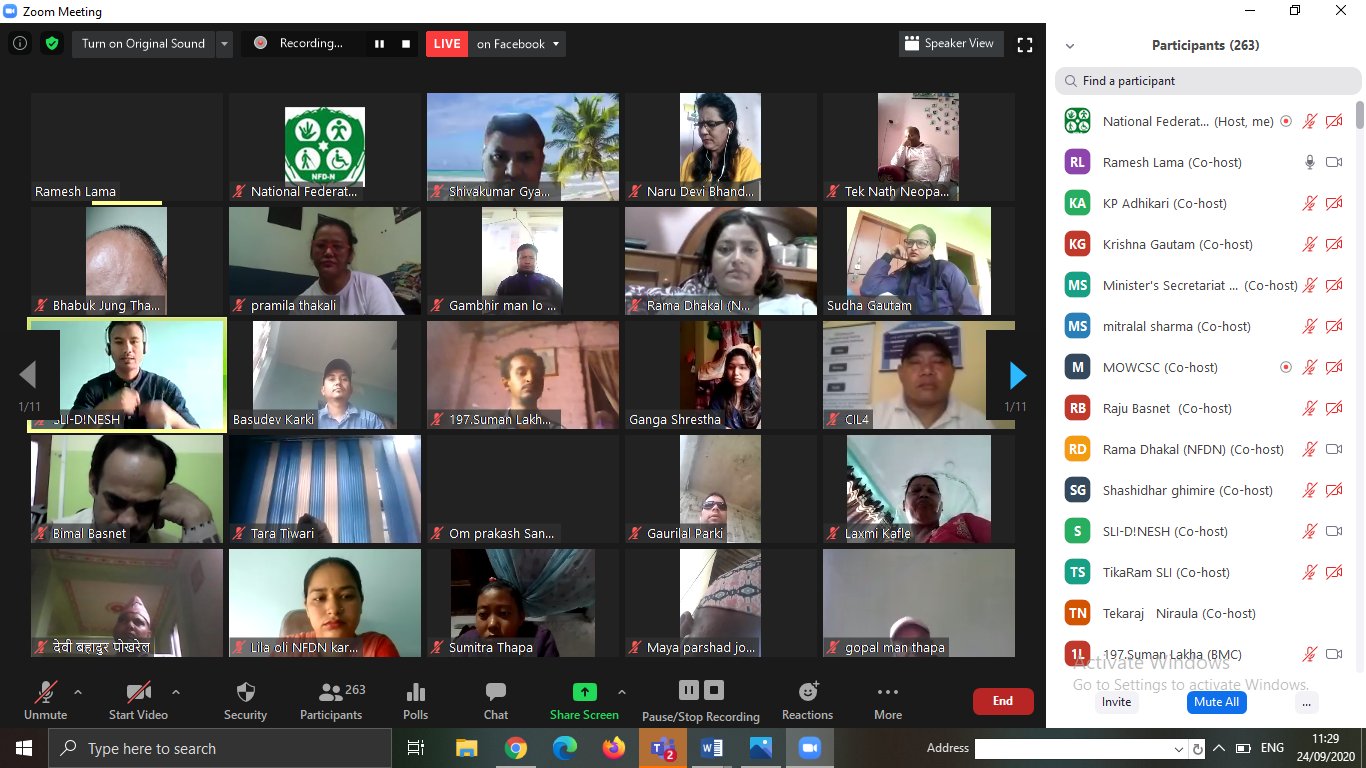
Task: Click the meeting information icon
Action: (x=20, y=44)
